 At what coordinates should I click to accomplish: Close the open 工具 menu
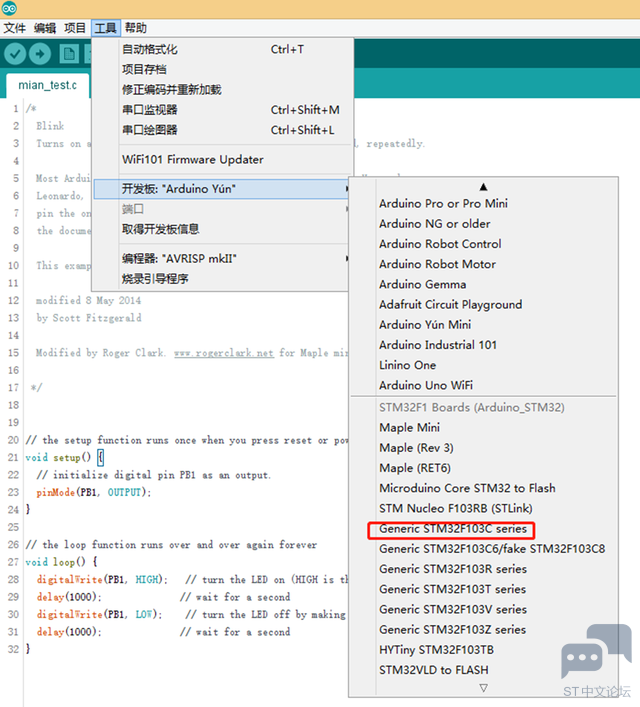coord(106,28)
